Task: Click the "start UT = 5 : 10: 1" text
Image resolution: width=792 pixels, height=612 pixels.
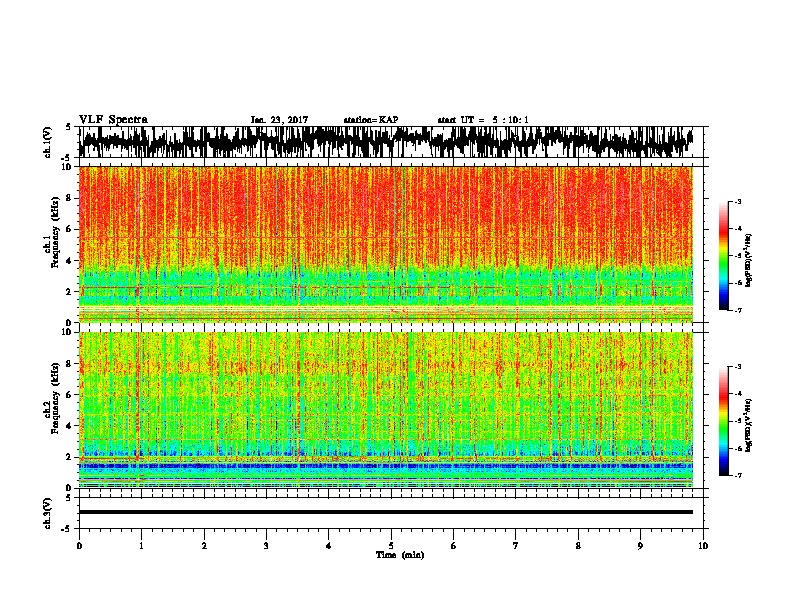Action: (483, 120)
